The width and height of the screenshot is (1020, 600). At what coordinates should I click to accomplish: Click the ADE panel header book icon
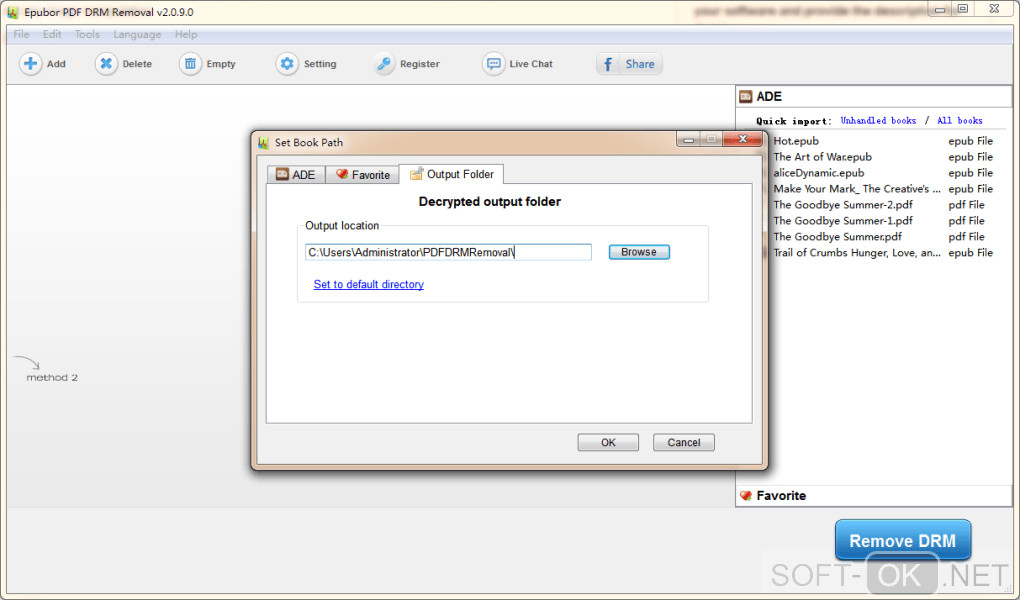click(x=745, y=97)
